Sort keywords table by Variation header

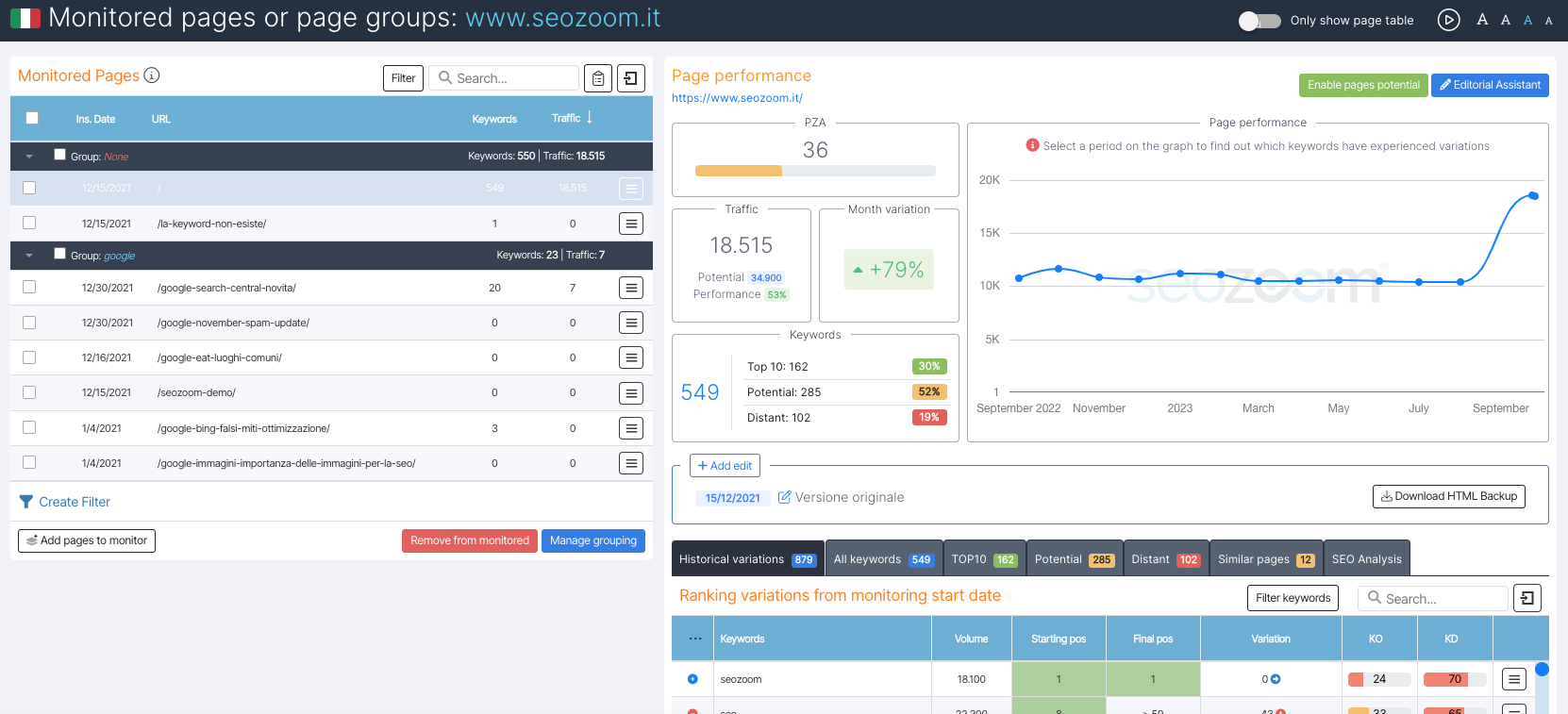(1271, 639)
